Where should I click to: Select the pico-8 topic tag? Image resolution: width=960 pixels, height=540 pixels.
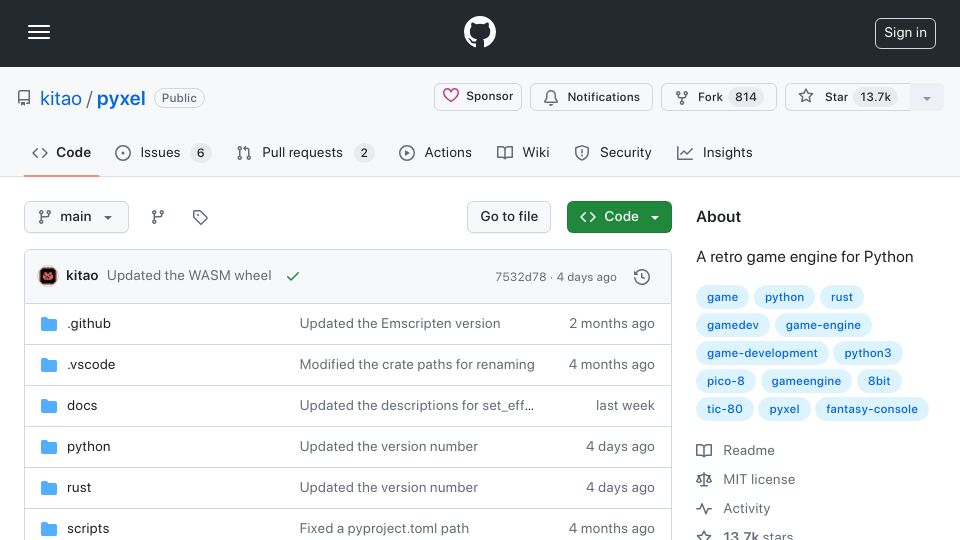tap(726, 381)
